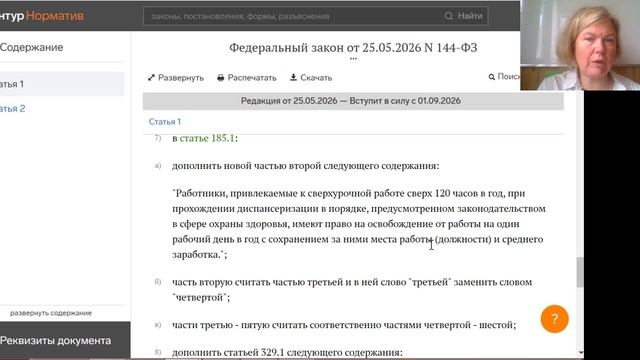Click the document search magnifier icon
This screenshot has height=360, width=640.
(x=491, y=77)
